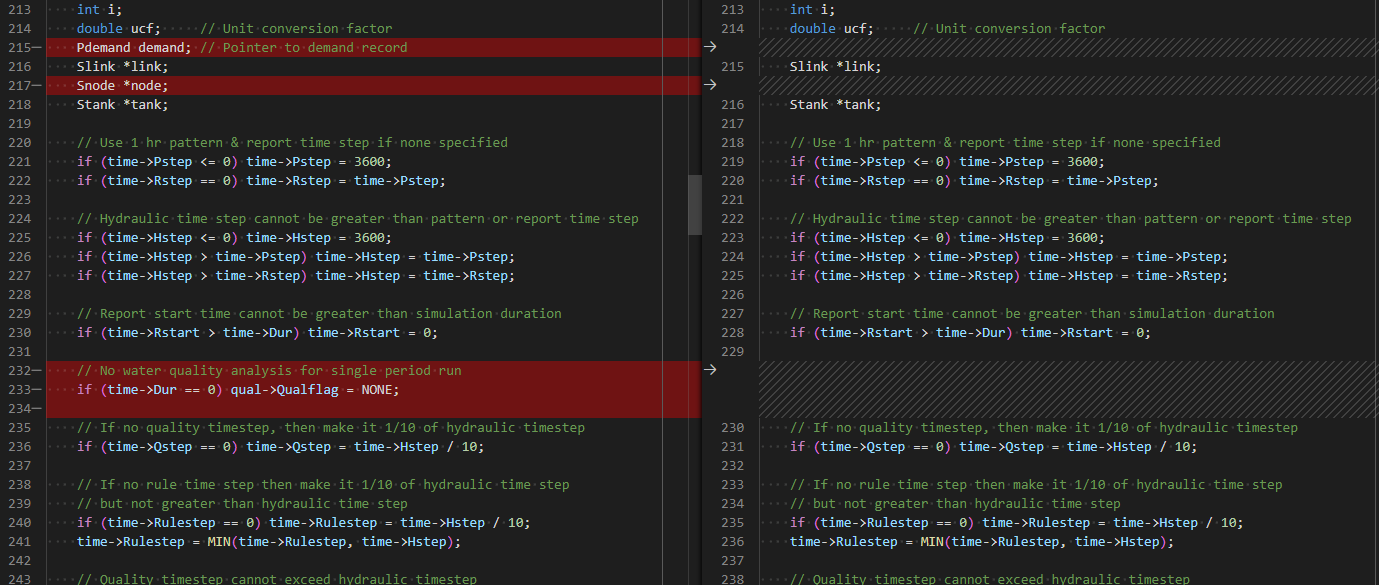The image size is (1379, 585).
Task: Place cursor on deleted 'Snode *node;' line
Action: 122,85
